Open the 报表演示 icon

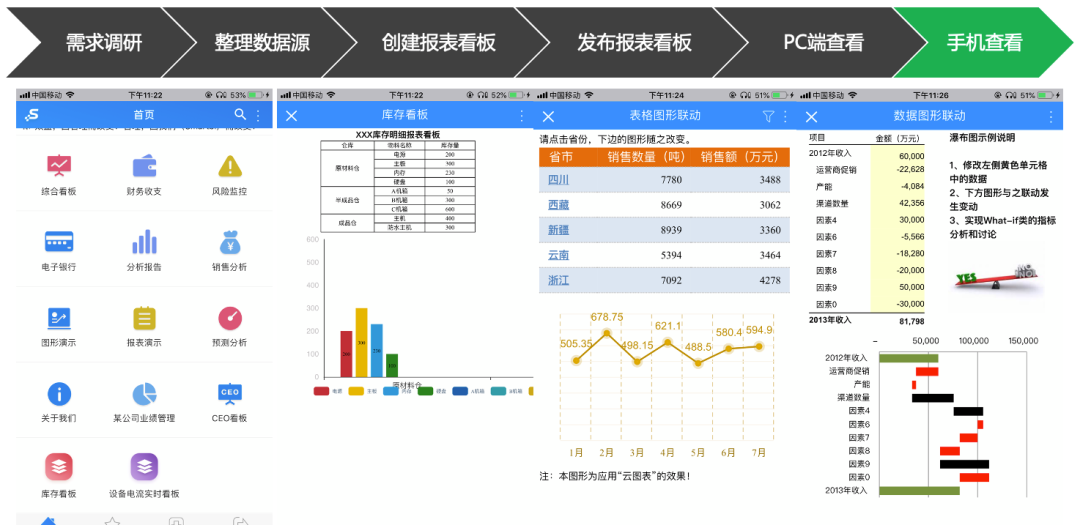click(145, 318)
